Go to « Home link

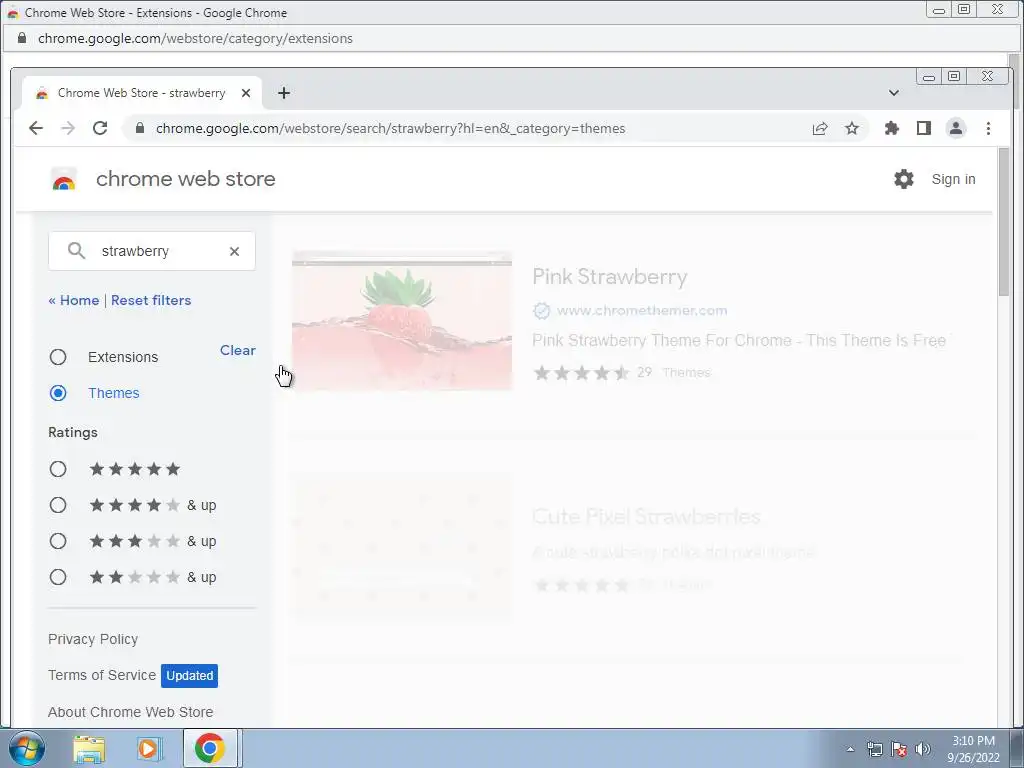pyautogui.click(x=74, y=300)
